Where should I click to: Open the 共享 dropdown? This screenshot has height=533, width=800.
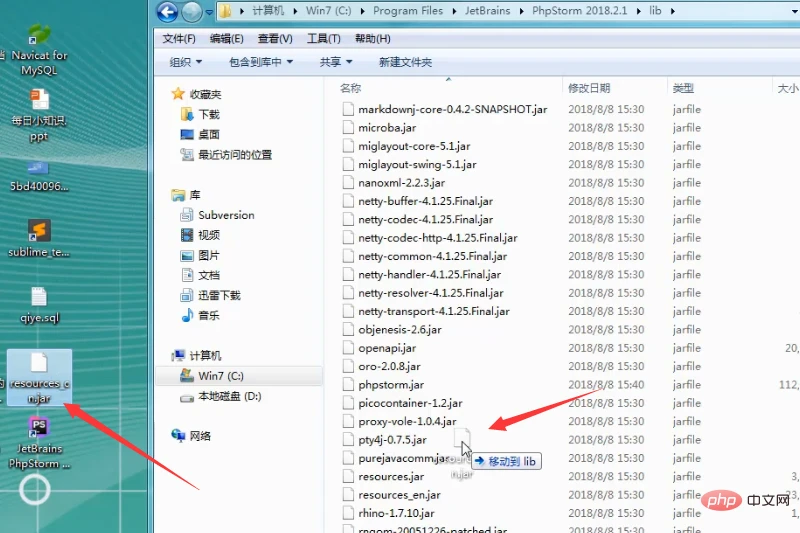click(x=336, y=62)
